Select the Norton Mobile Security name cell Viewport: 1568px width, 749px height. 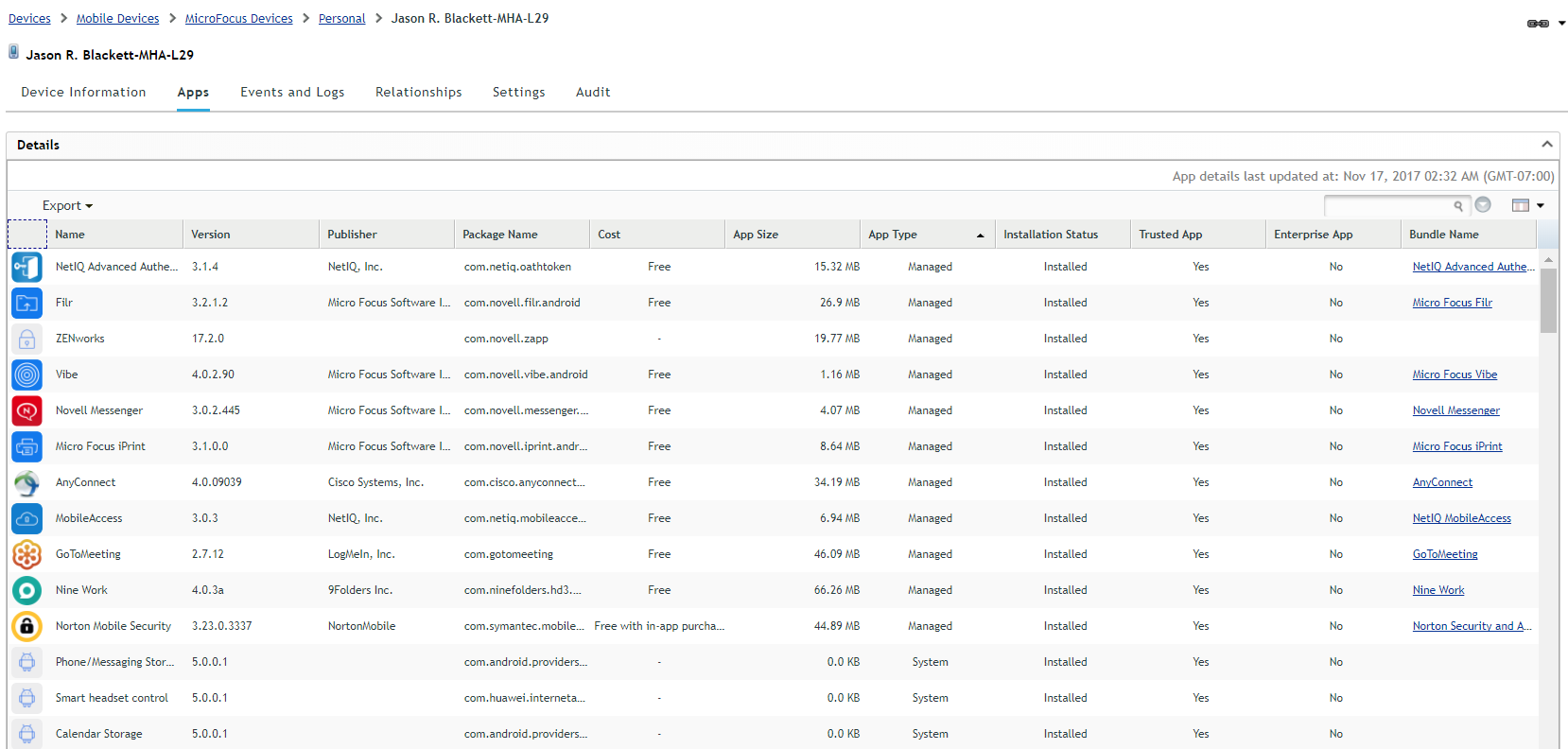113,626
